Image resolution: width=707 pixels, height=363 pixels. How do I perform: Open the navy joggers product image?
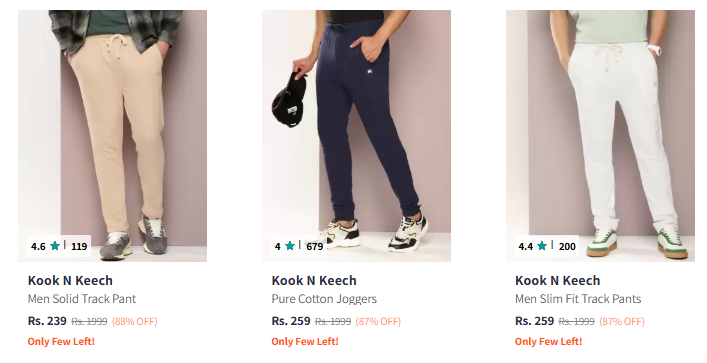click(x=356, y=136)
